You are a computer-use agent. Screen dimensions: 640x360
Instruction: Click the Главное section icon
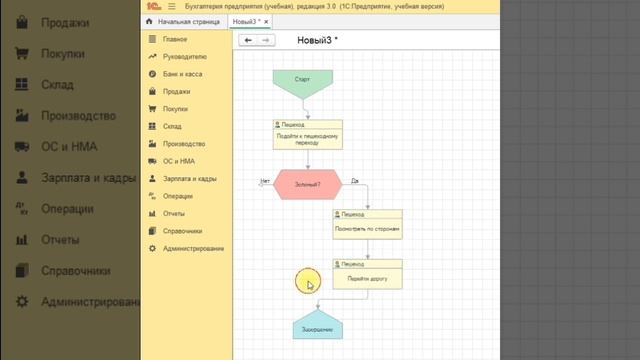152,39
